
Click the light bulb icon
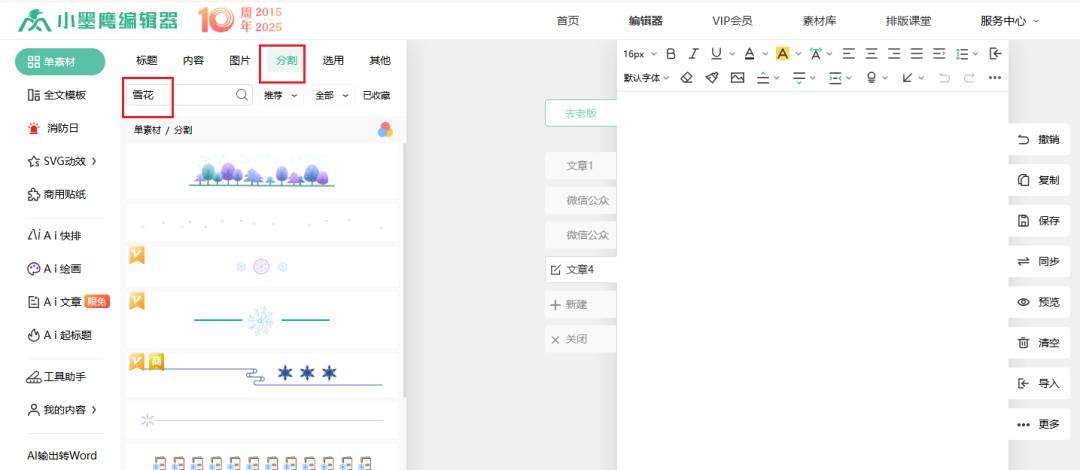pos(871,78)
